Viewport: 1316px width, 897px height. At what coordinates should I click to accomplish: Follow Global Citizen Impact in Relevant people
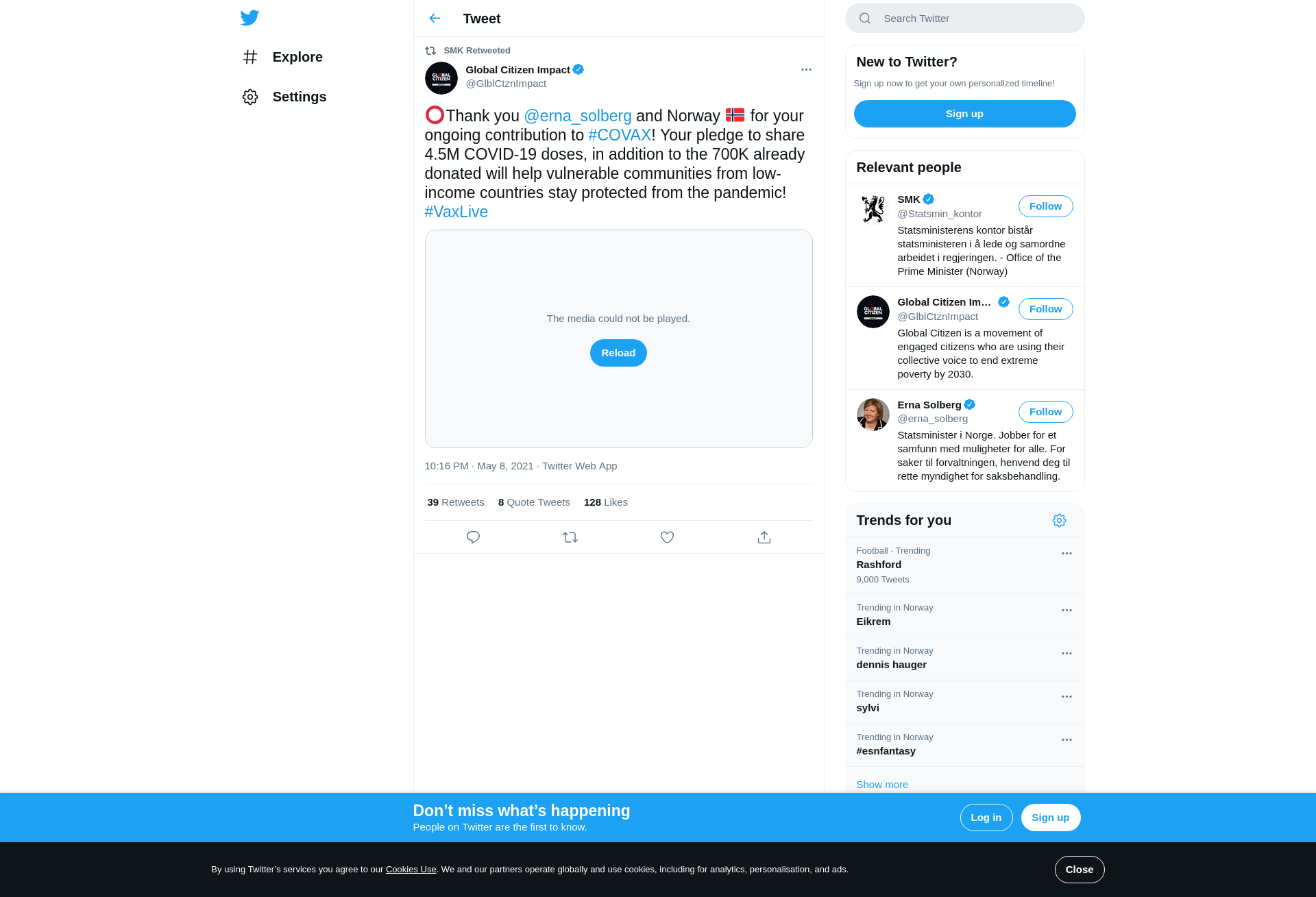click(1045, 309)
